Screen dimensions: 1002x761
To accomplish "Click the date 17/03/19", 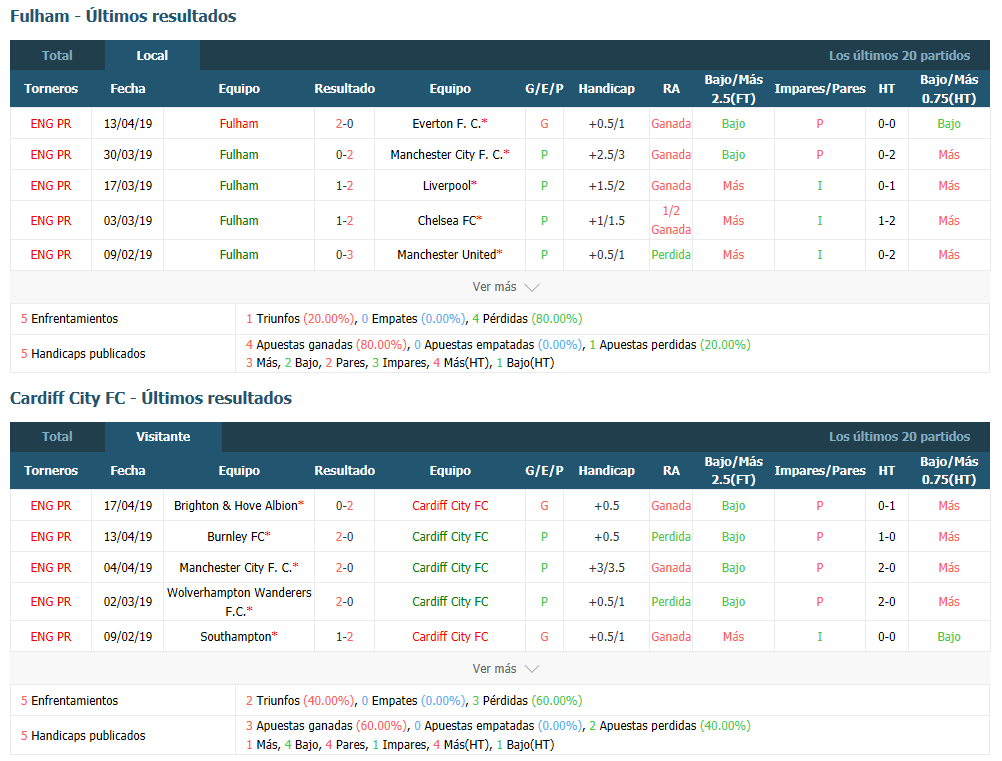I will [128, 185].
